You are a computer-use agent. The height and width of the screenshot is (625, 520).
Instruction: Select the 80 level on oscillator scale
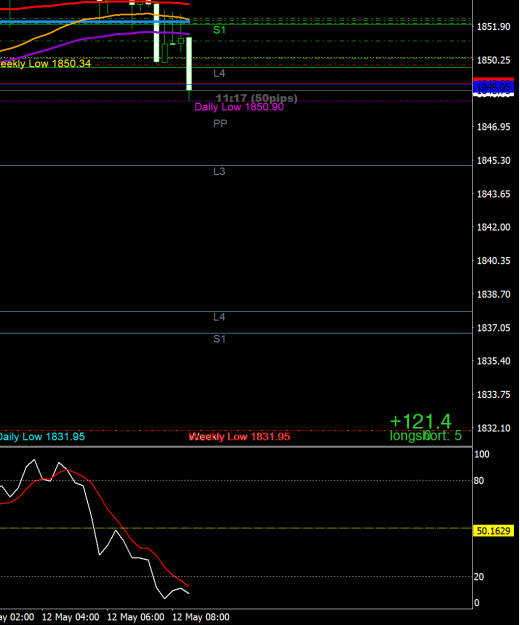point(479,481)
